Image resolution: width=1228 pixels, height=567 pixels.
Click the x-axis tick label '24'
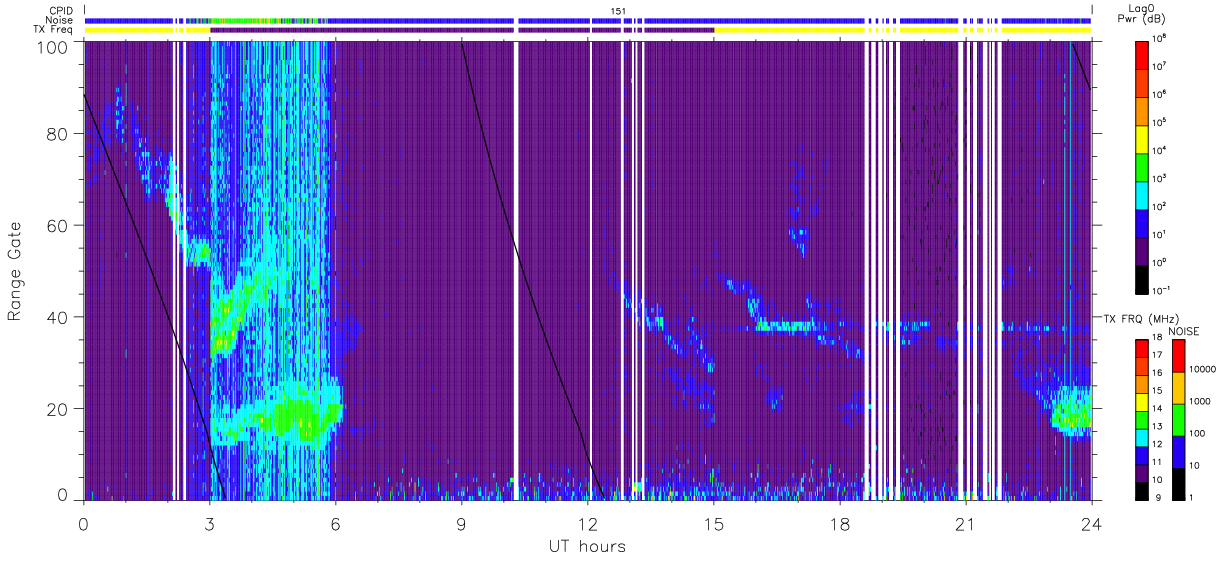tap(1091, 523)
